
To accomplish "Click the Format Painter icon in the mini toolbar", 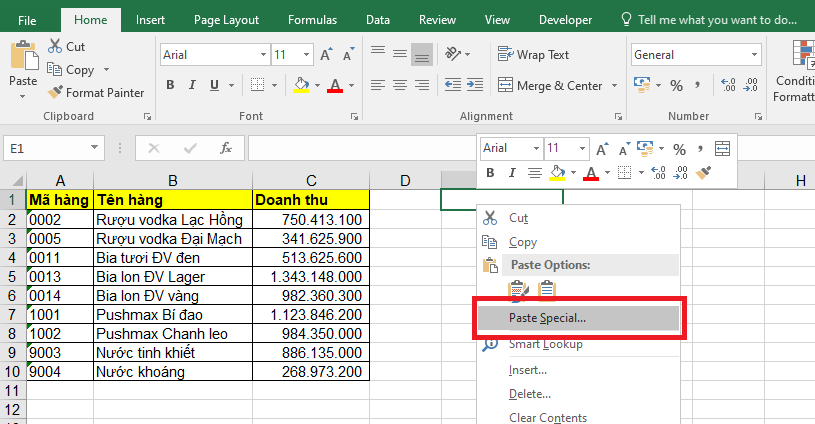I will point(703,173).
